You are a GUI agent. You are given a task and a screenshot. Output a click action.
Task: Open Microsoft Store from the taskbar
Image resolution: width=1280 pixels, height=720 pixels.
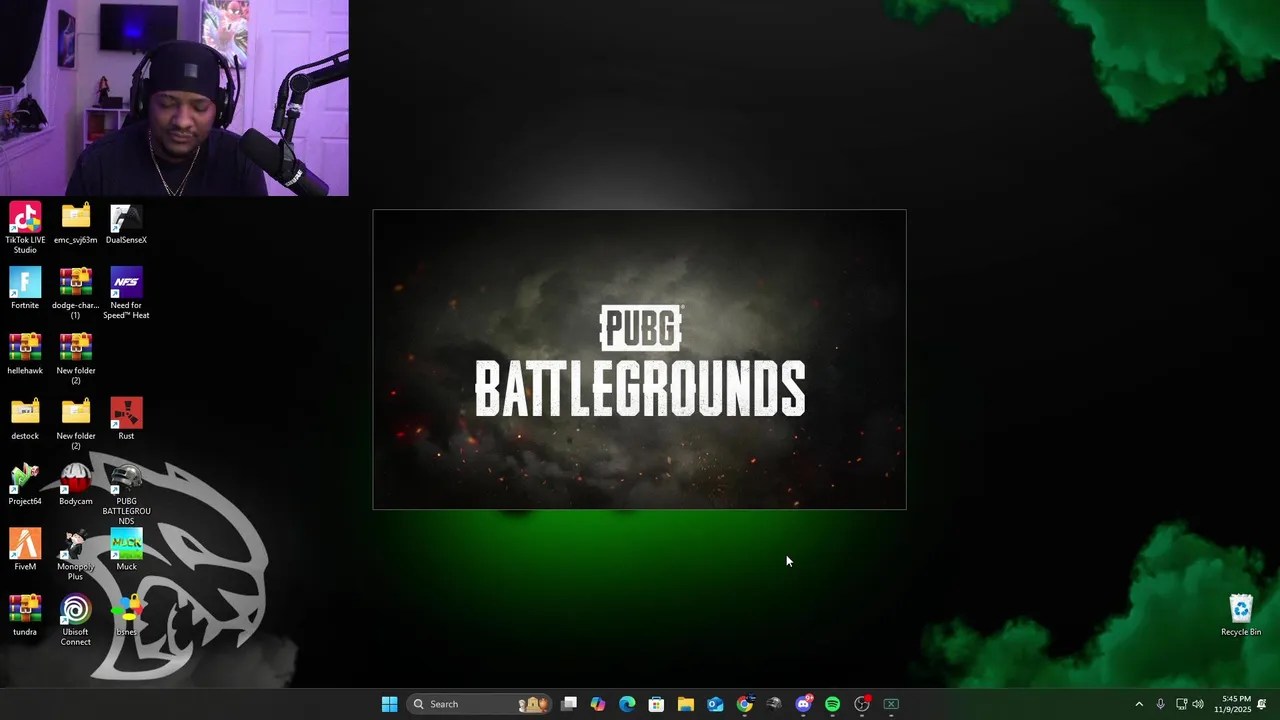click(656, 704)
